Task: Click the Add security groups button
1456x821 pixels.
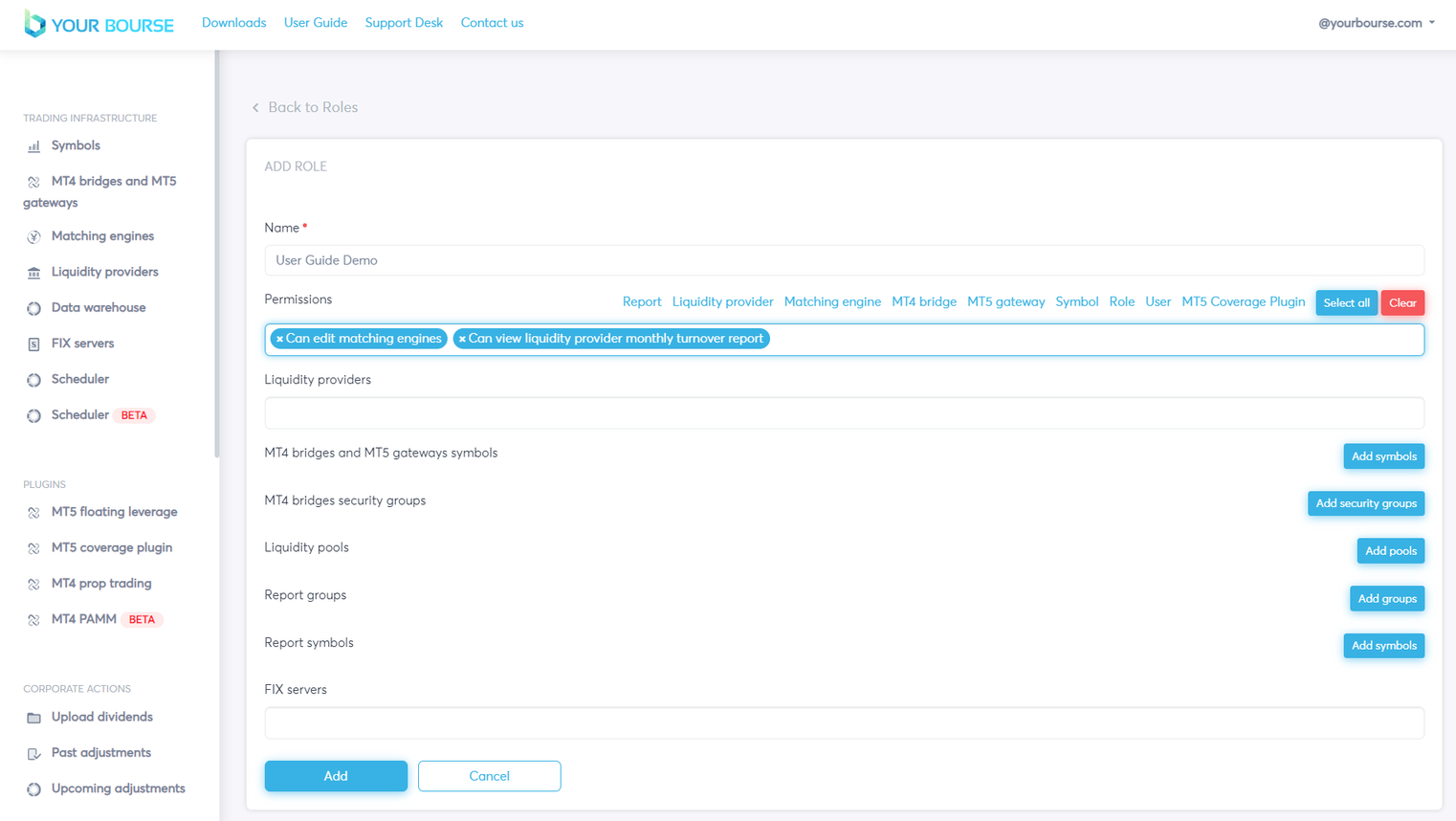Action: coord(1366,503)
